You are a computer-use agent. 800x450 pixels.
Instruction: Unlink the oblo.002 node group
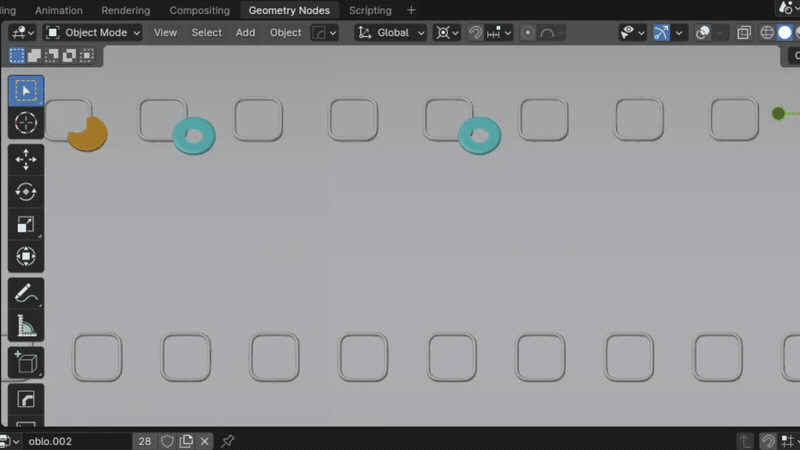point(205,441)
